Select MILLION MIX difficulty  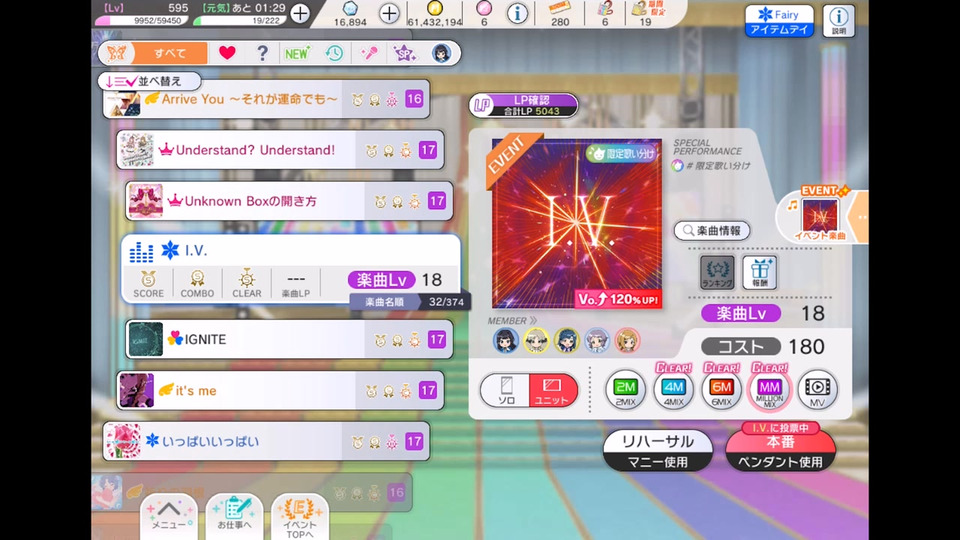770,389
